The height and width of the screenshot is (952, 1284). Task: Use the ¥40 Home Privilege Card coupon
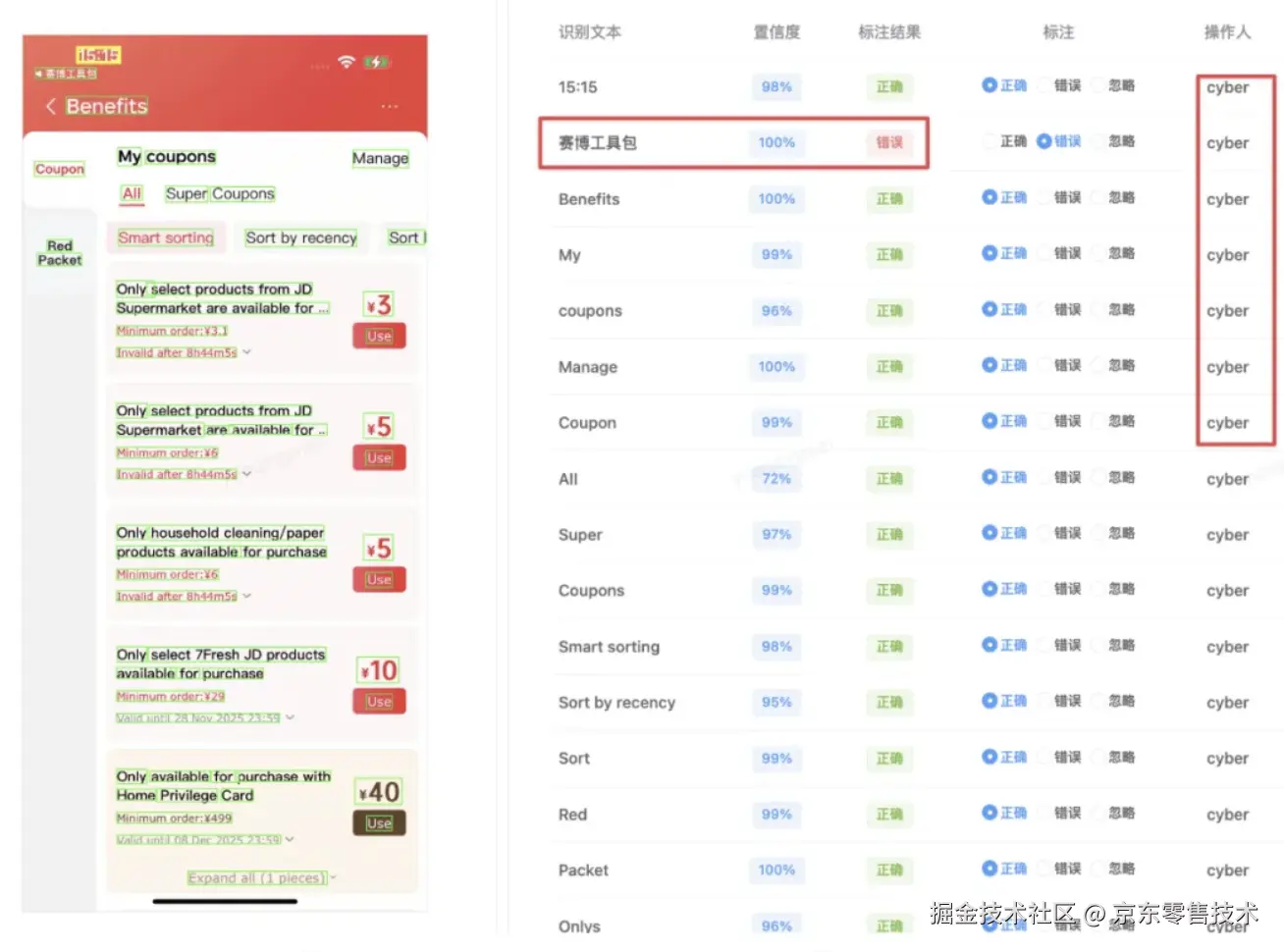379,823
